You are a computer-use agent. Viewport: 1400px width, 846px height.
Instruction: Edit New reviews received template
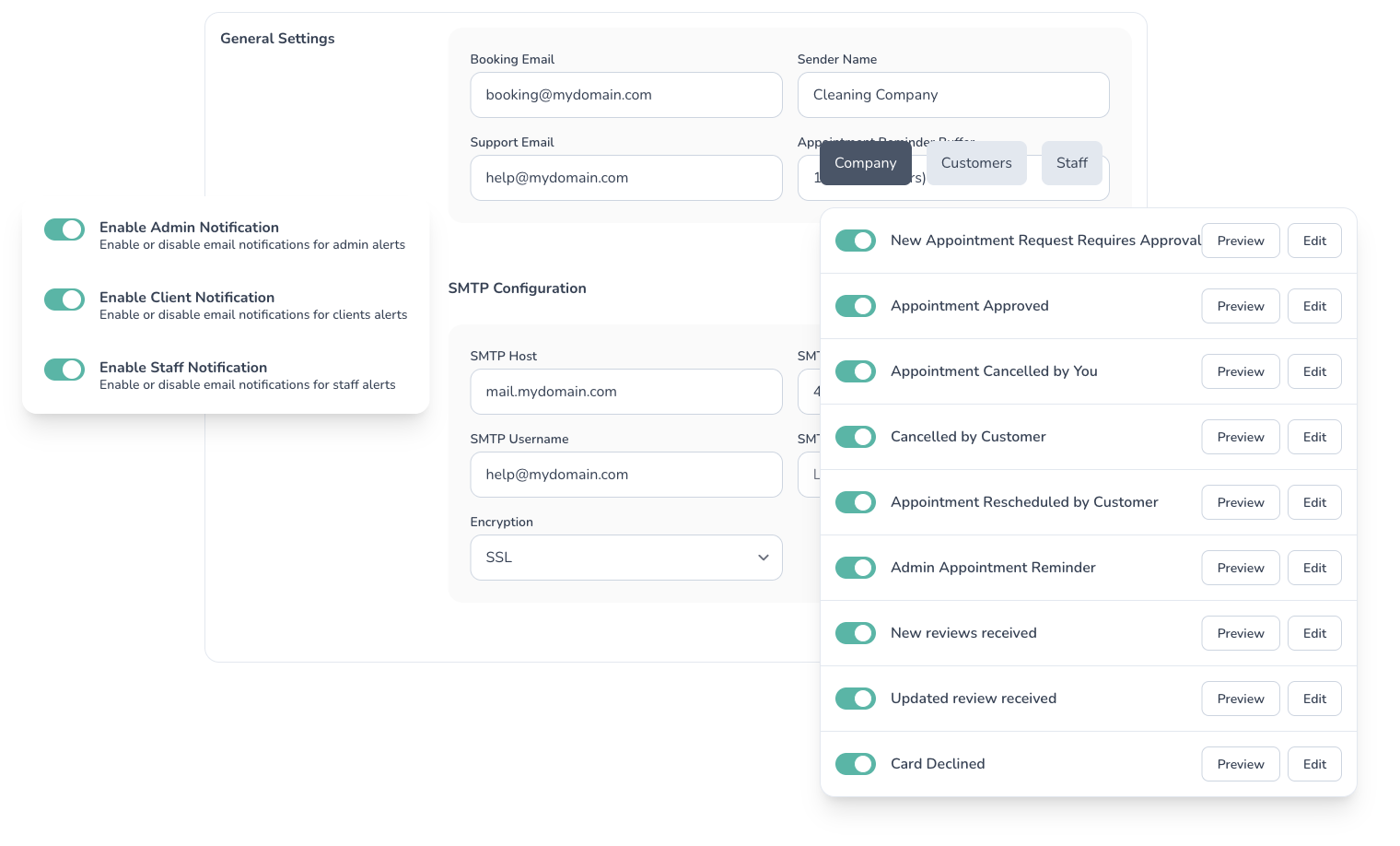[x=1314, y=633]
